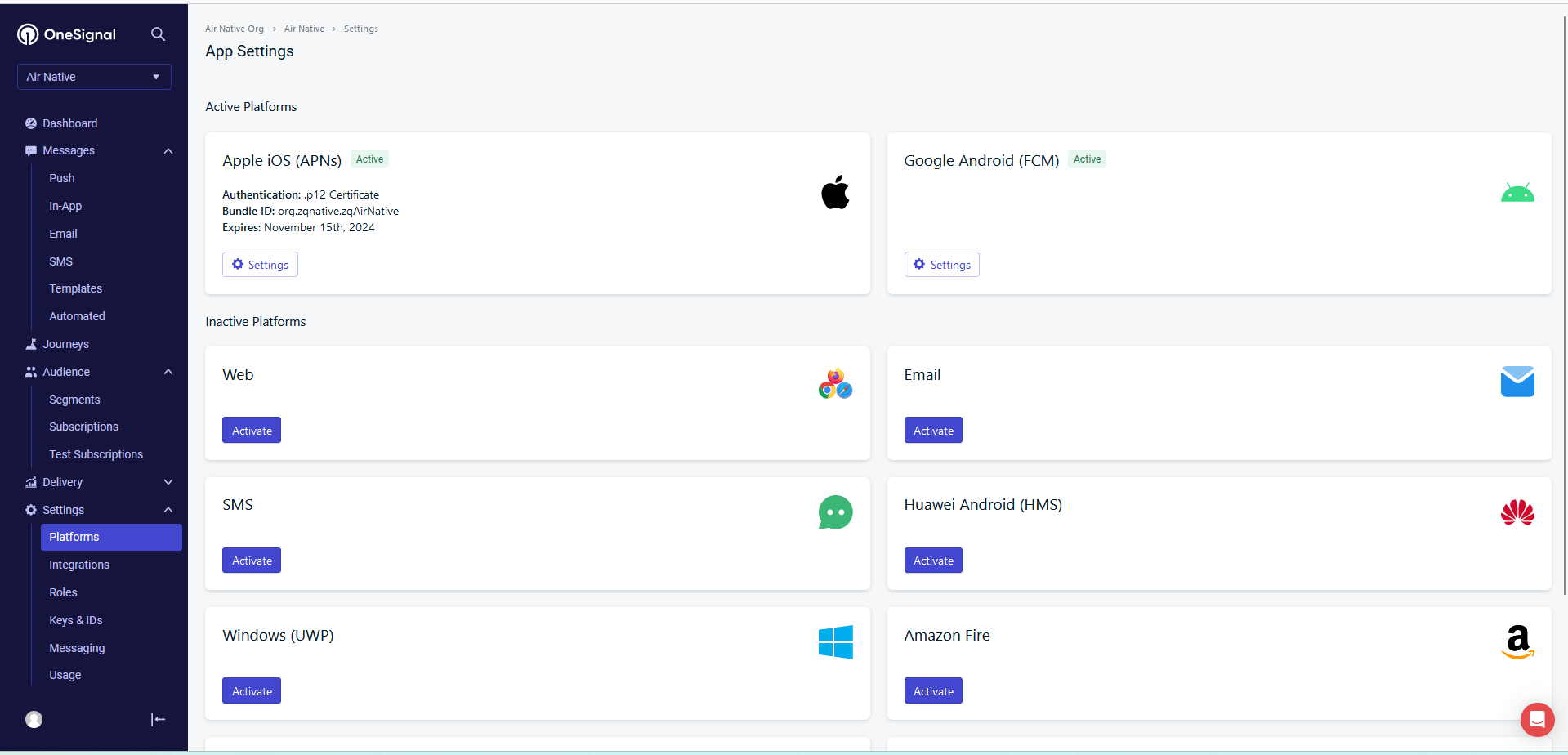
Task: Click the Windows logo icon
Action: [x=835, y=642]
